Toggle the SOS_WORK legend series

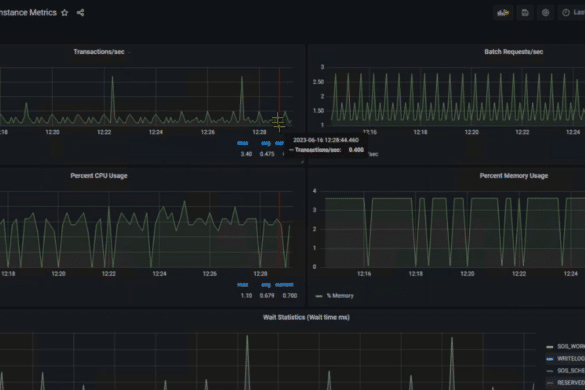pos(571,346)
